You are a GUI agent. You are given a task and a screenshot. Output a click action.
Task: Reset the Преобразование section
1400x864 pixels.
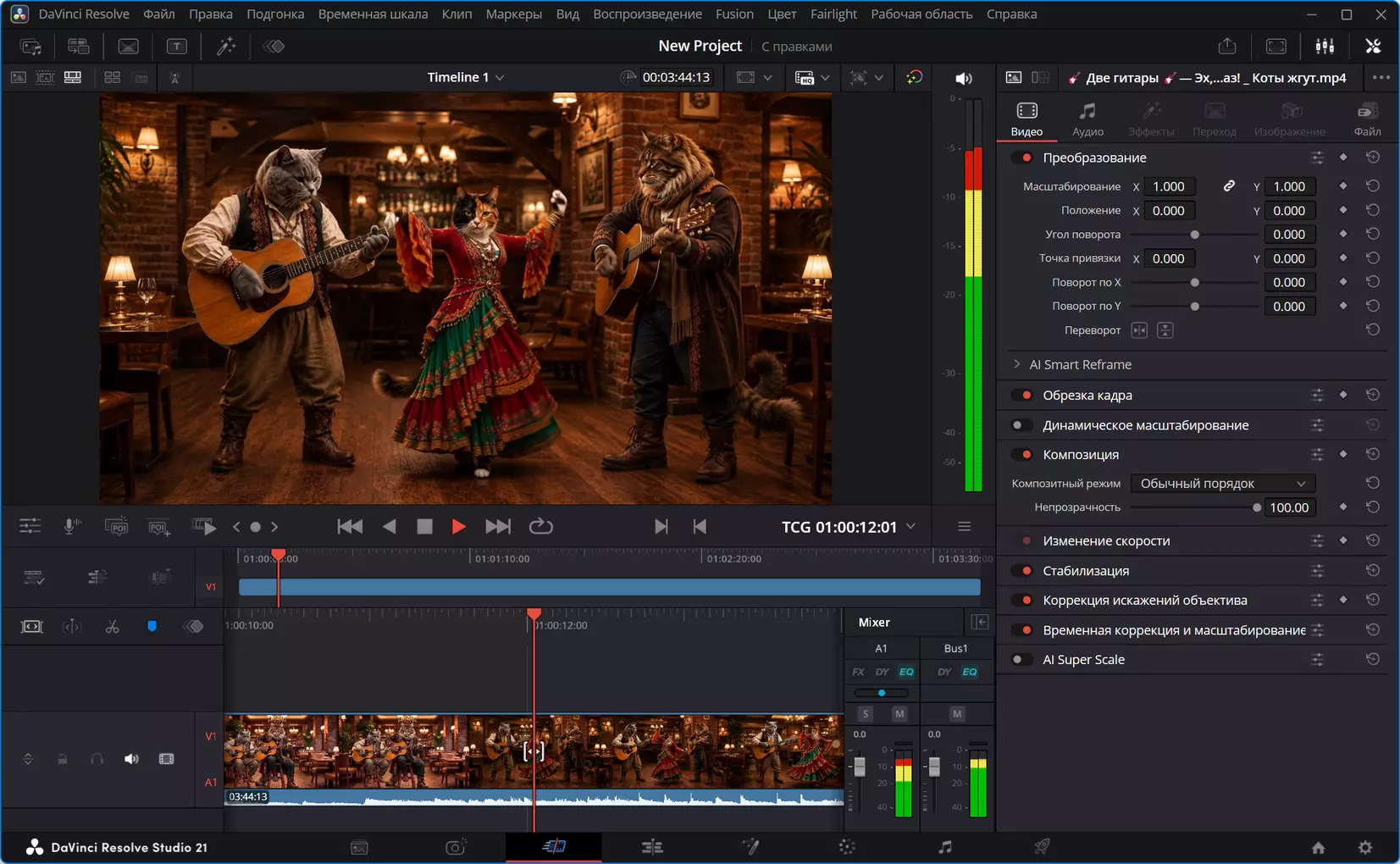coord(1373,158)
